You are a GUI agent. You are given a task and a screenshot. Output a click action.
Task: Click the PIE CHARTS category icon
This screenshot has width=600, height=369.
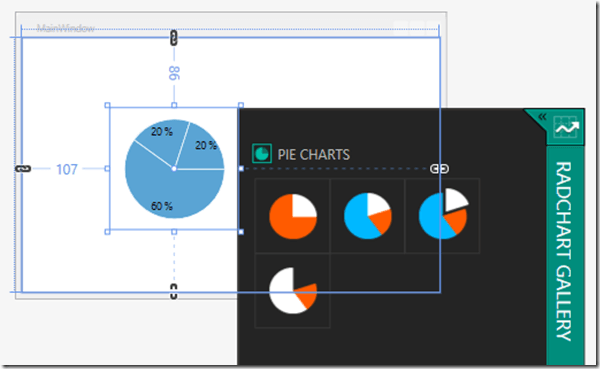262,153
